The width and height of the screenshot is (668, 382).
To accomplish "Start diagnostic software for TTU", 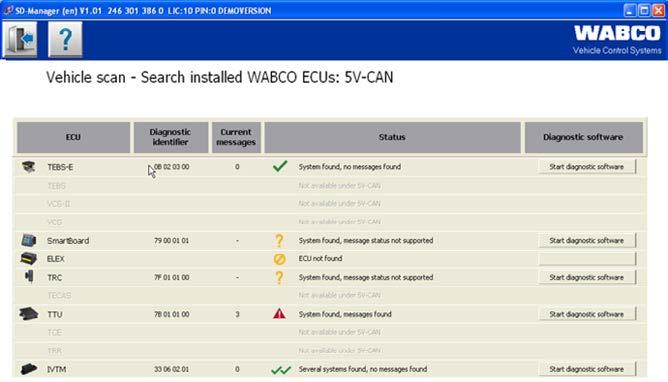I will [x=587, y=314].
